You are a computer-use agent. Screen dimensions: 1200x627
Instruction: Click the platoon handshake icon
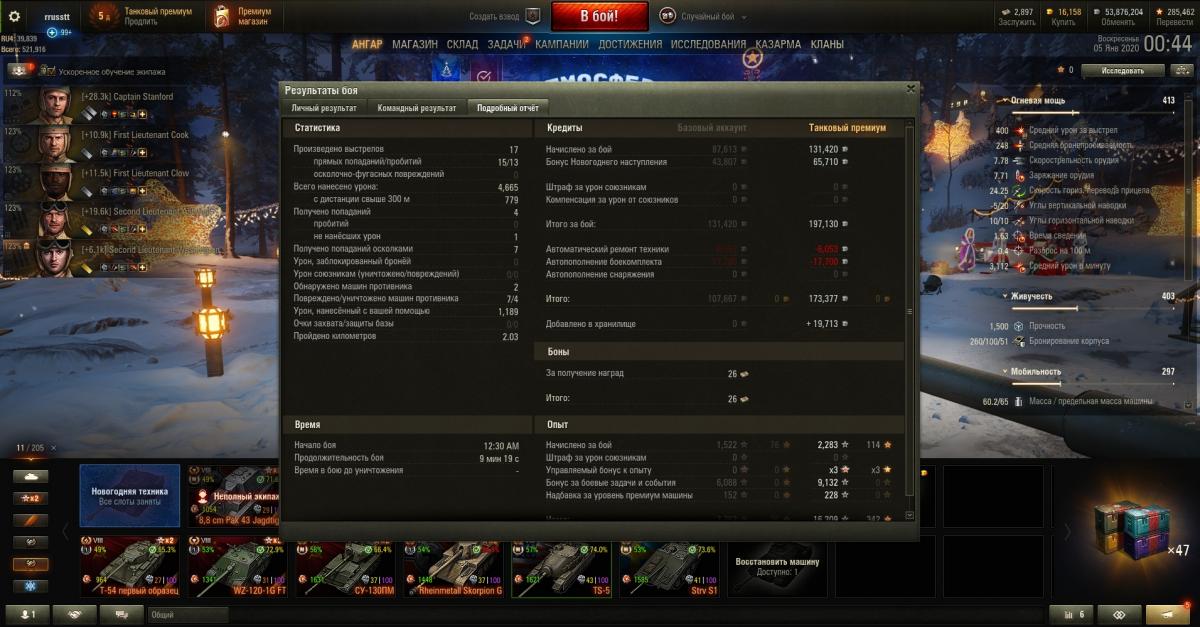click(75, 615)
